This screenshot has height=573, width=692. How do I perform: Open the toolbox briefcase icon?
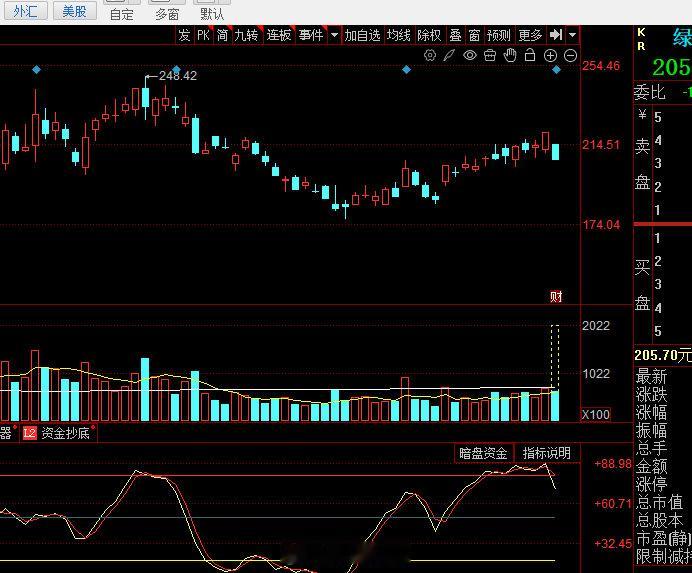click(x=490, y=56)
